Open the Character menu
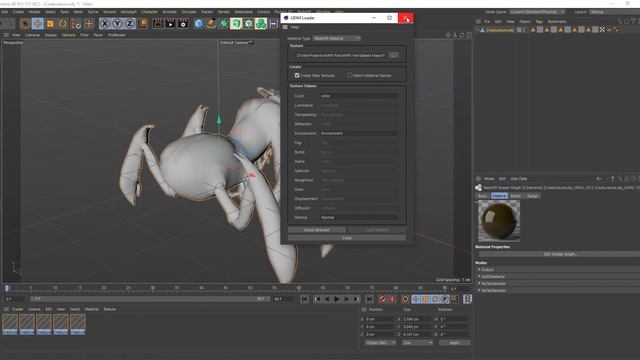The image size is (640, 360). point(149,12)
